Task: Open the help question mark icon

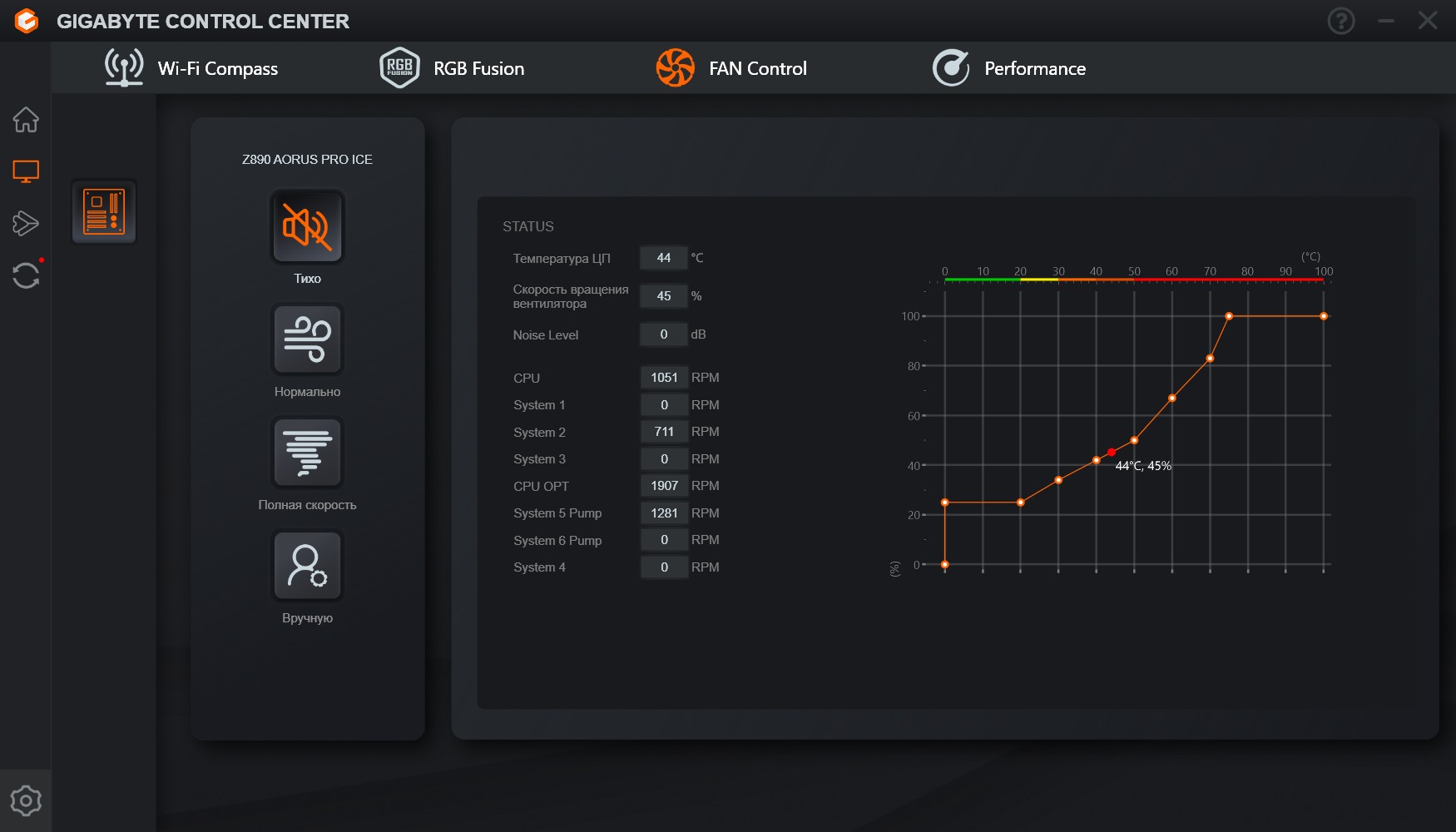Action: (x=1341, y=21)
